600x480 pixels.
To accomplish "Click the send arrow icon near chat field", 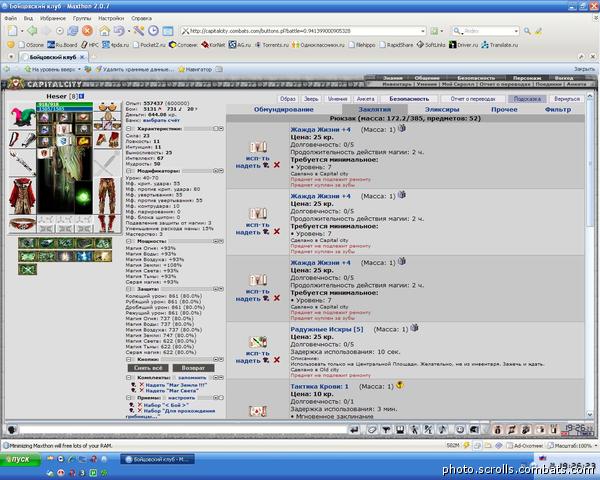I will point(355,430).
